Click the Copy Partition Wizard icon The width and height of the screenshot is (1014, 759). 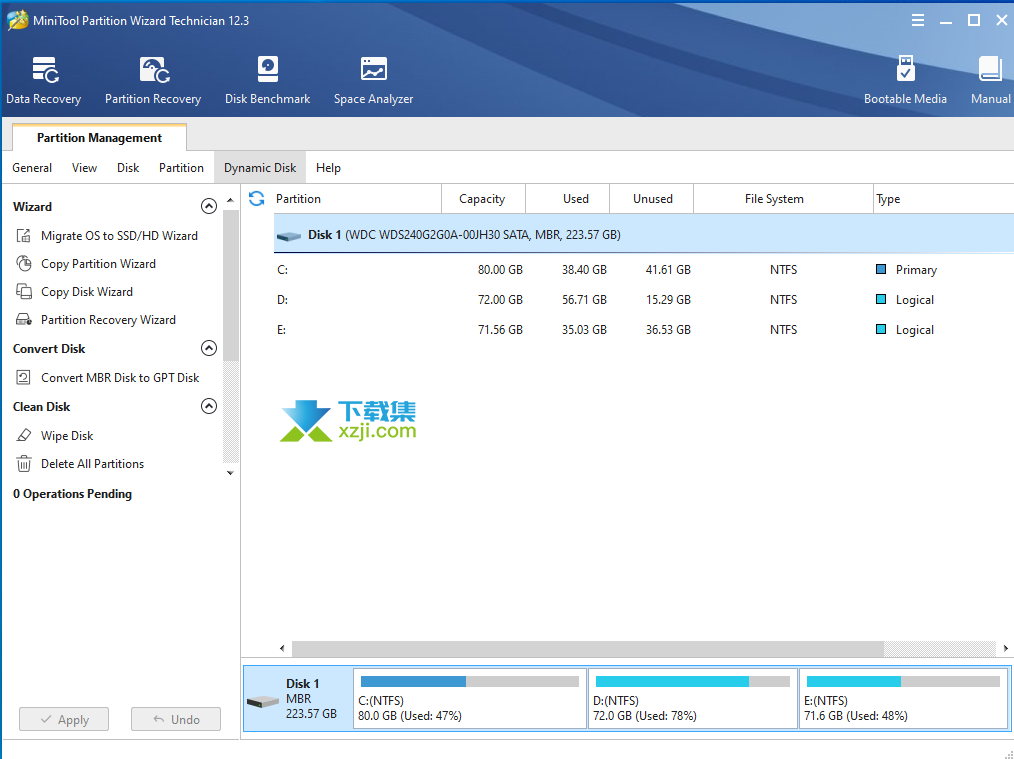tap(24, 264)
